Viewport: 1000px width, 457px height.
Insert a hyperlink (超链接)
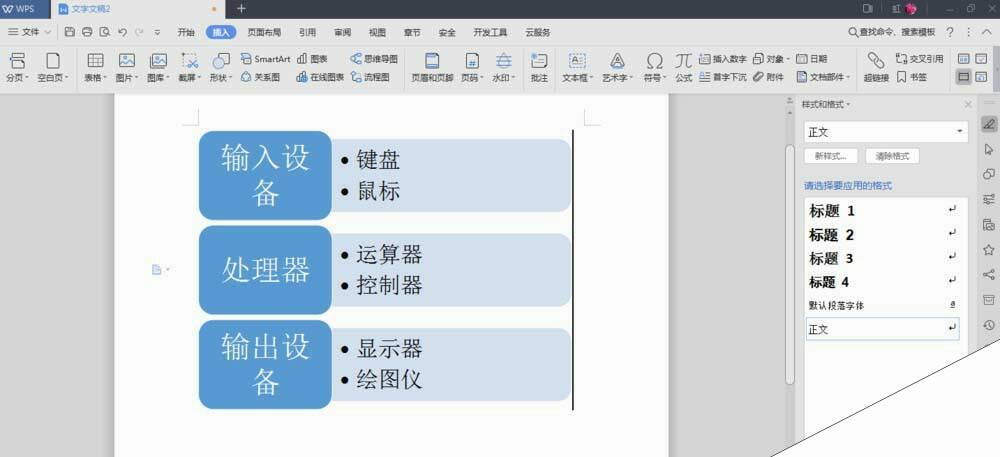pyautogui.click(x=876, y=68)
